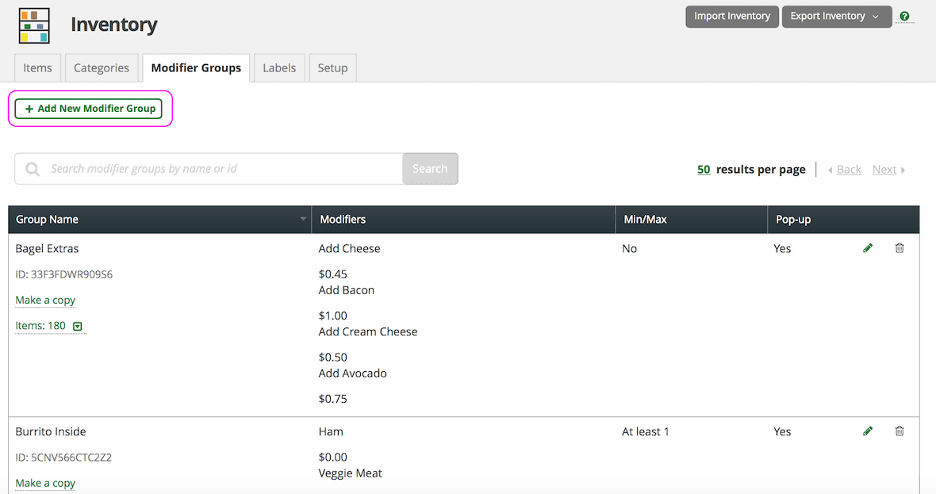Sort by the Group Name column arrow
Screen dimensions: 936x494
303,219
